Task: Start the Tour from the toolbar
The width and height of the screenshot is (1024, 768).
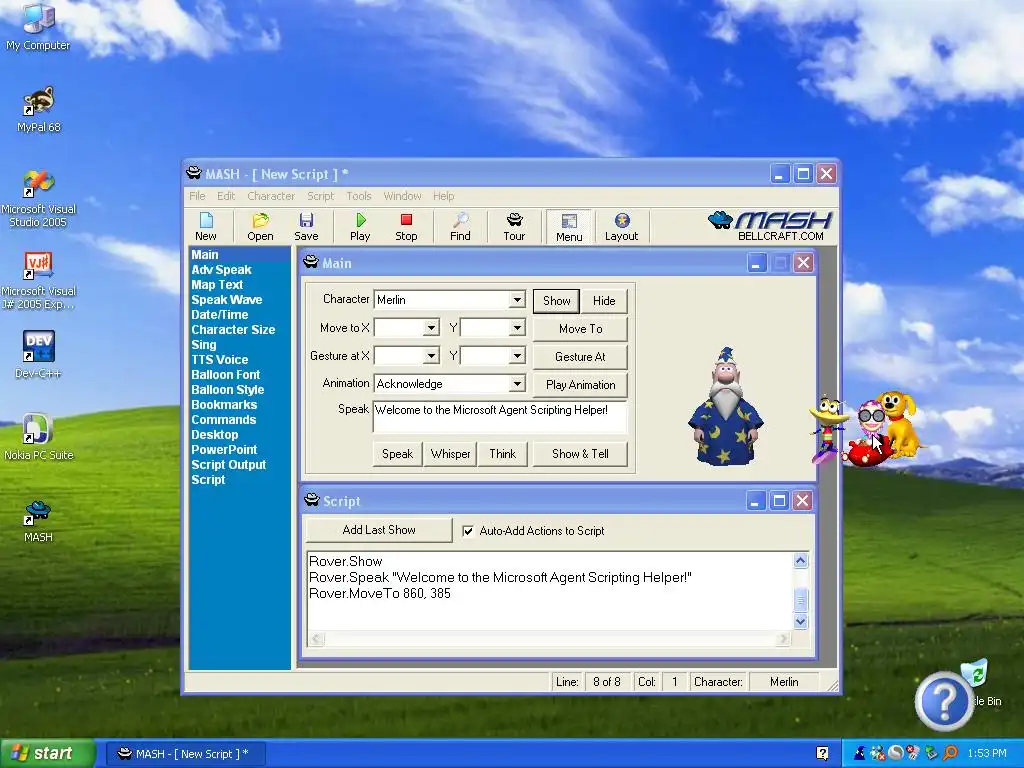Action: tap(514, 227)
